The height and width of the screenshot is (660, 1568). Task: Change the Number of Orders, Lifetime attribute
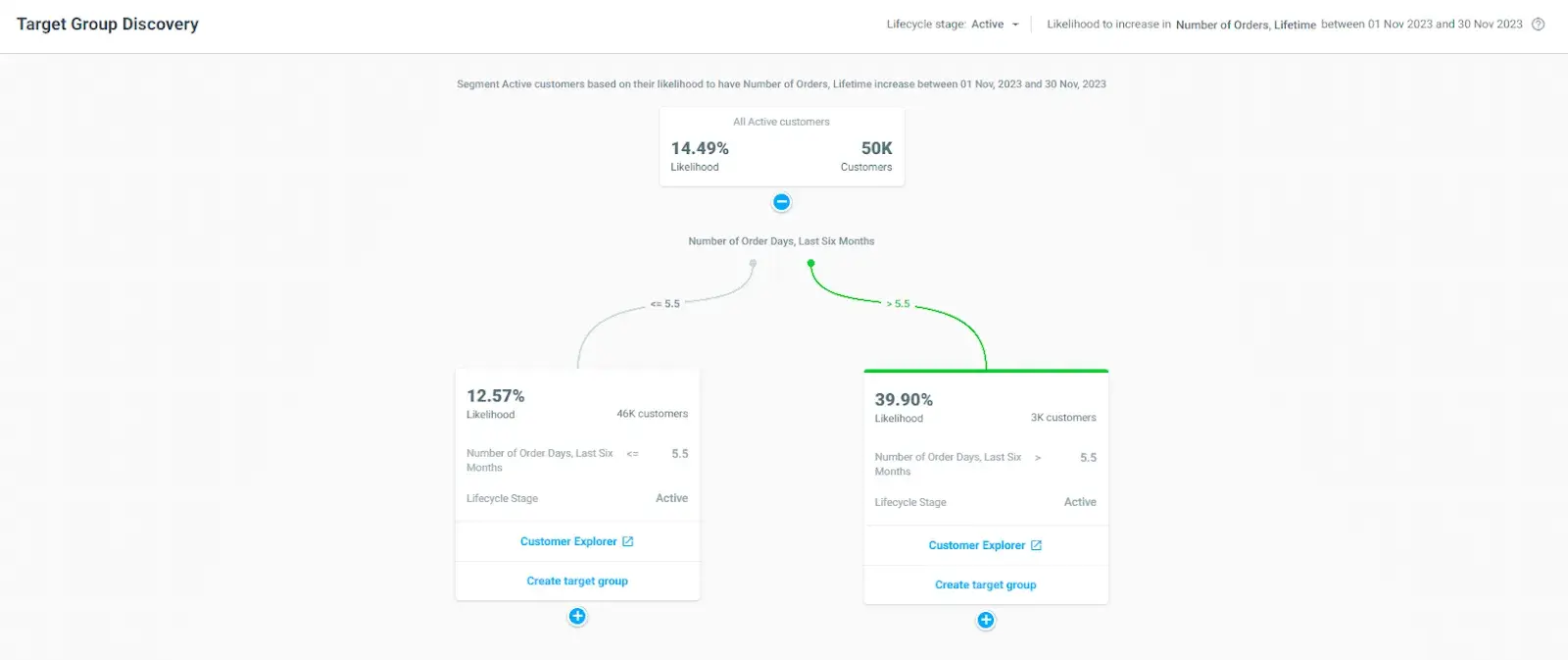[1245, 25]
